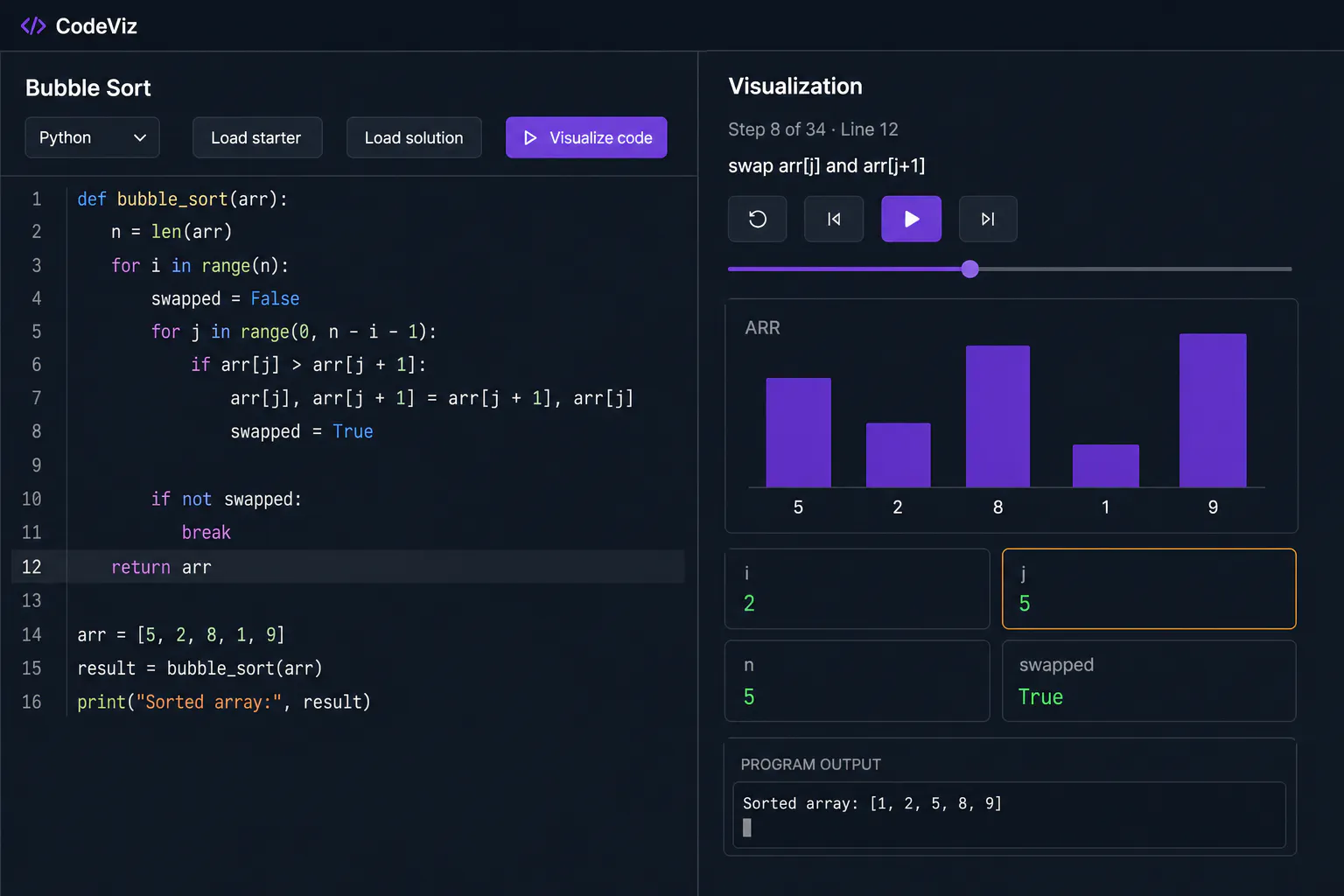Click the 'break' statement on line 11
Viewport: 1344px width, 896px height.
[206, 532]
